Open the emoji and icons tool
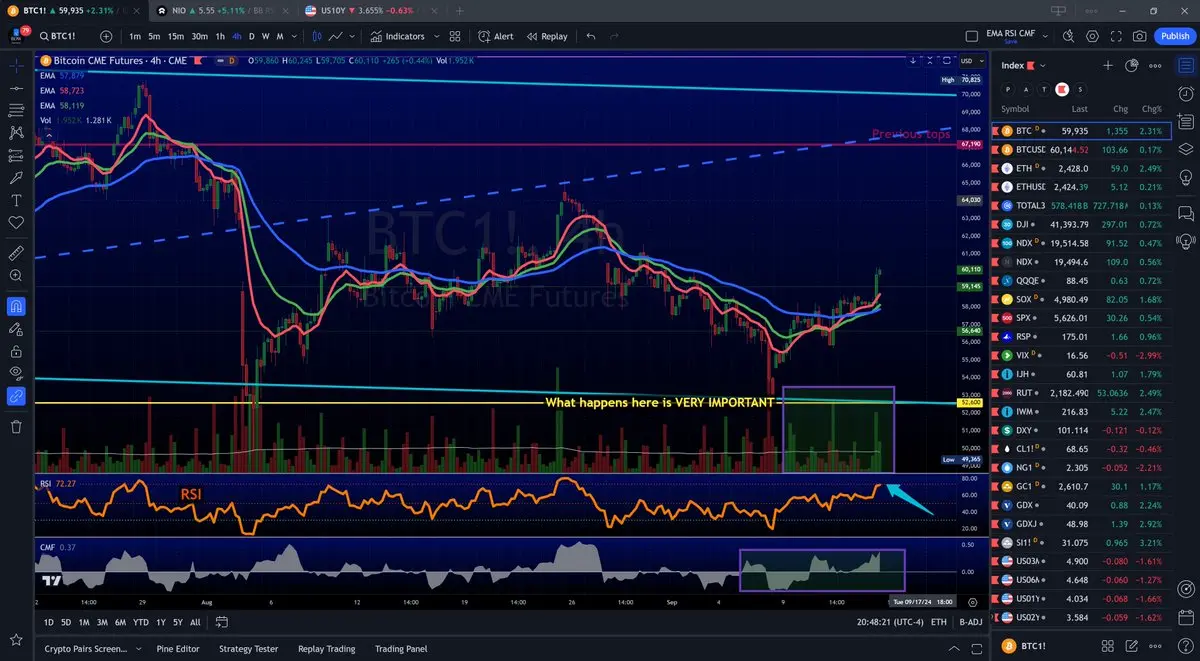The image size is (1200, 661). [x=16, y=222]
